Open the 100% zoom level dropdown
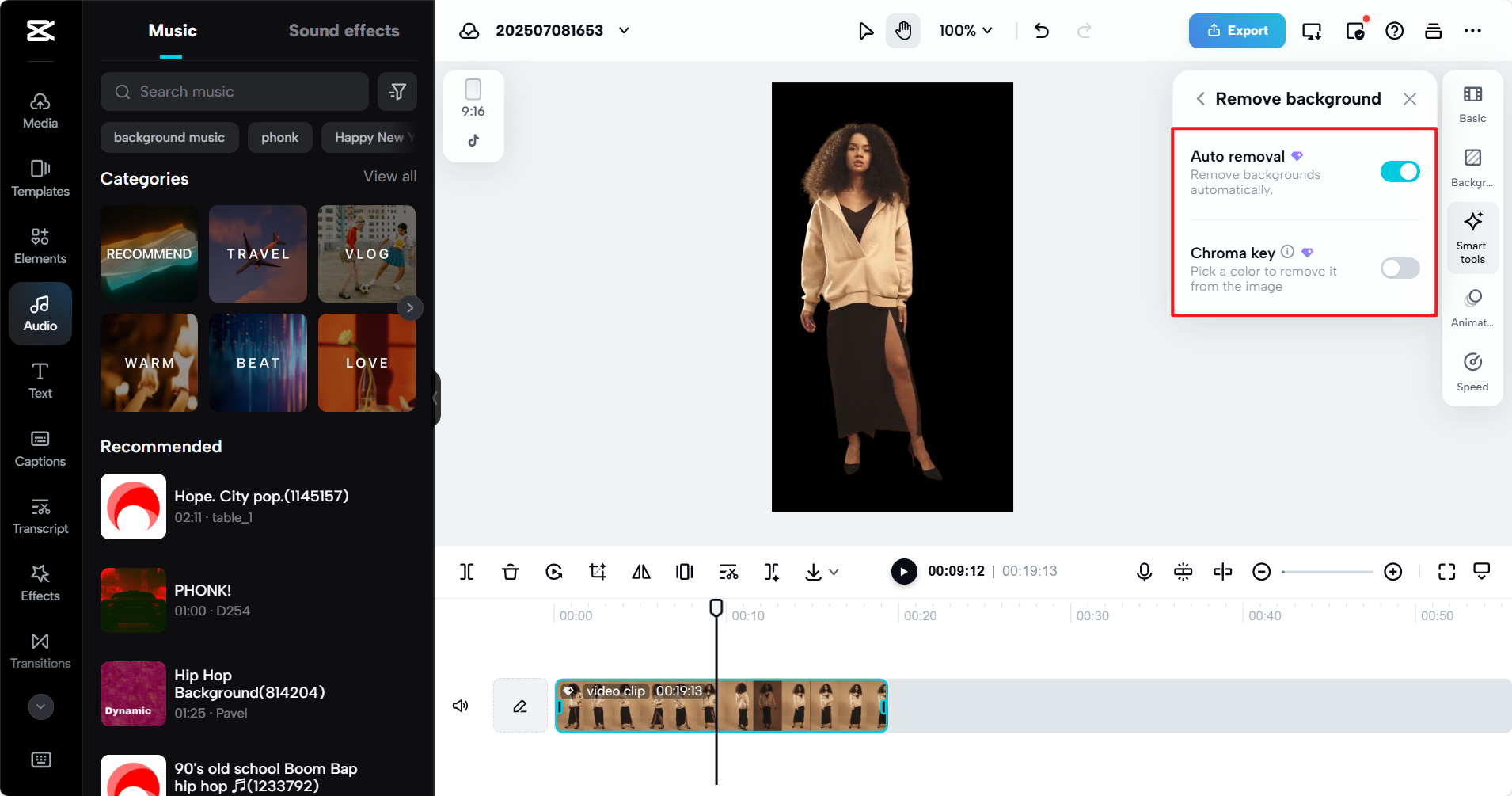The image size is (1512, 796). click(x=966, y=31)
